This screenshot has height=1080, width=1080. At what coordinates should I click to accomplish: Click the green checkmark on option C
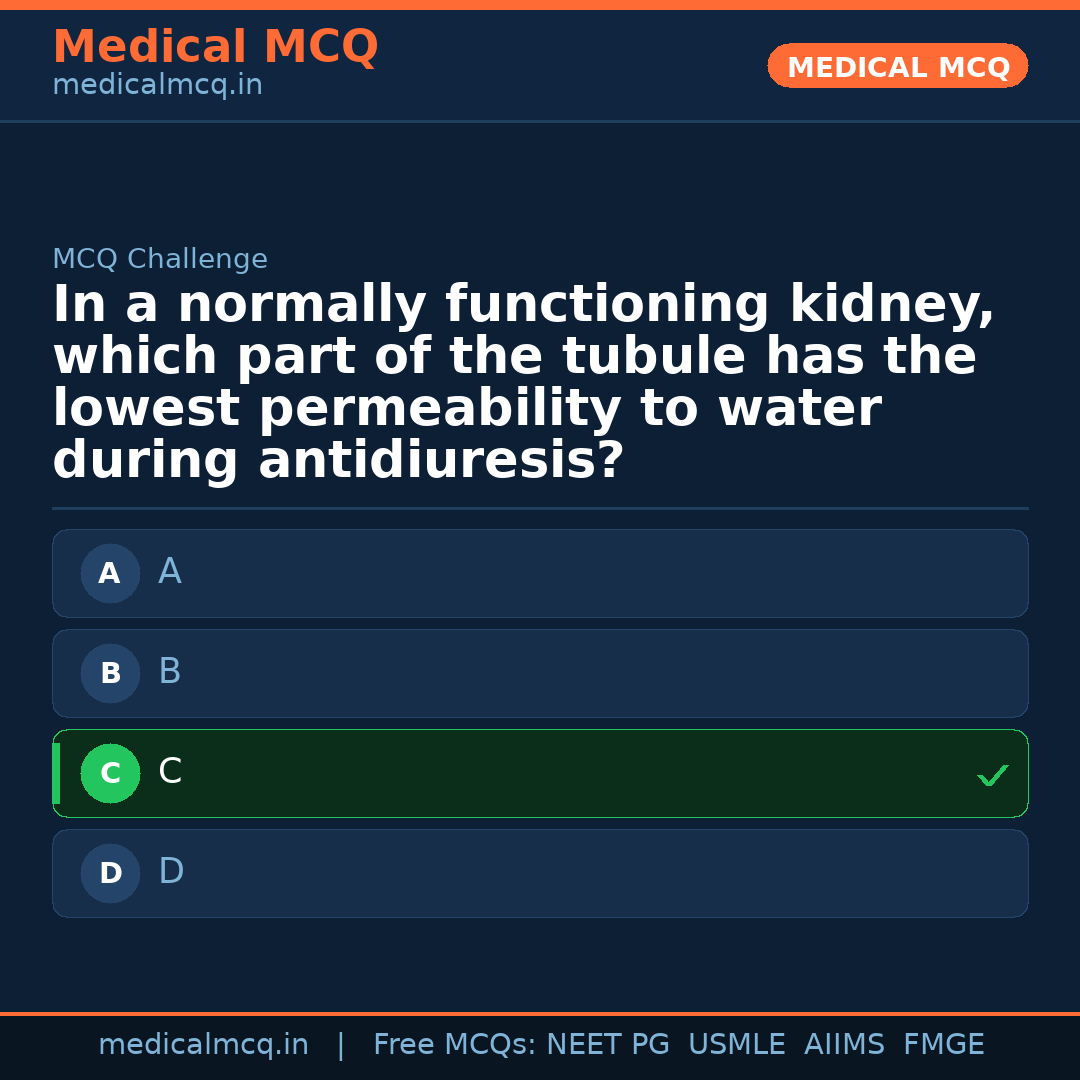[x=992, y=775]
